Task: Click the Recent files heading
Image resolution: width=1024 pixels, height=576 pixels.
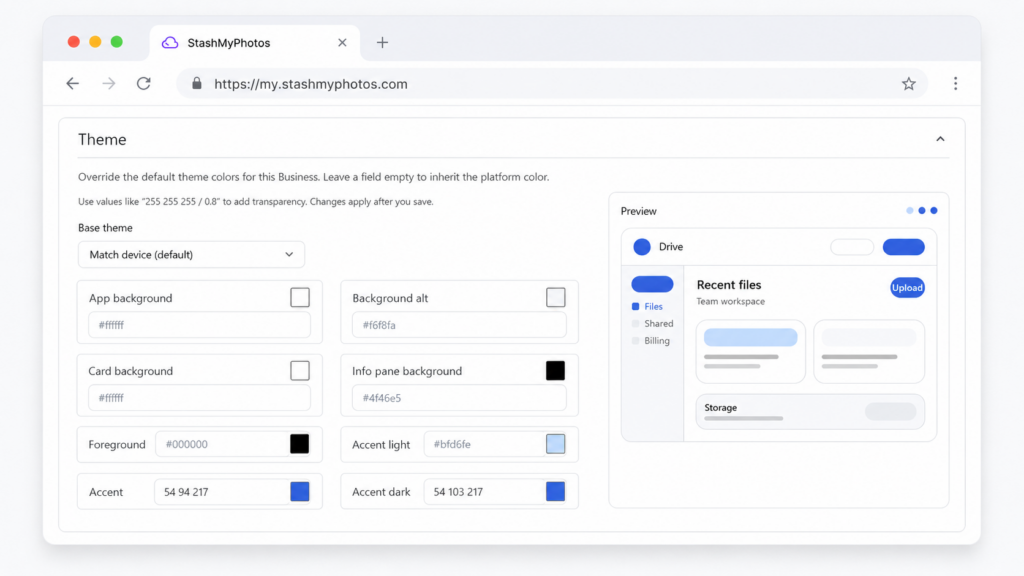Action: point(729,285)
